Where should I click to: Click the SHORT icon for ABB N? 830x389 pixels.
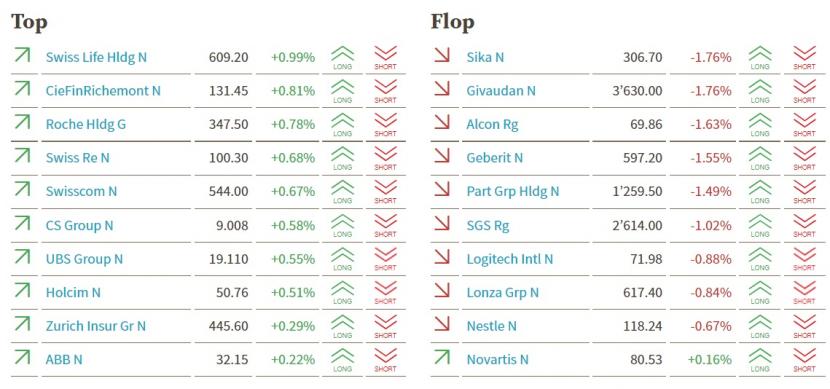click(385, 360)
